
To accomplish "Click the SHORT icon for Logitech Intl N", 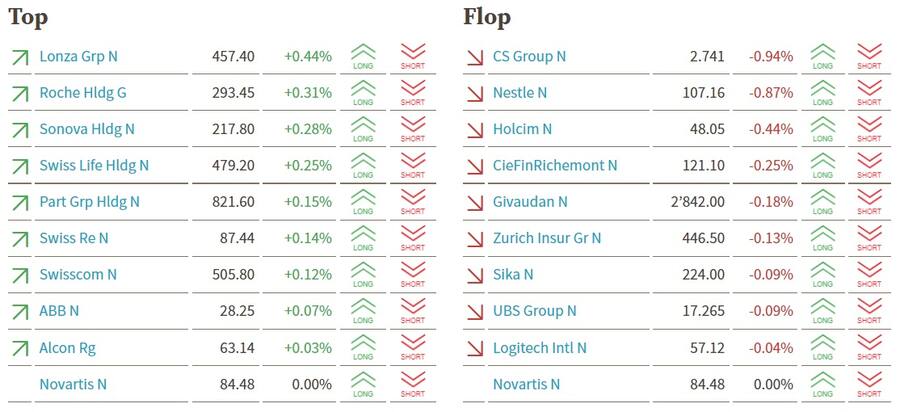I will point(870,348).
